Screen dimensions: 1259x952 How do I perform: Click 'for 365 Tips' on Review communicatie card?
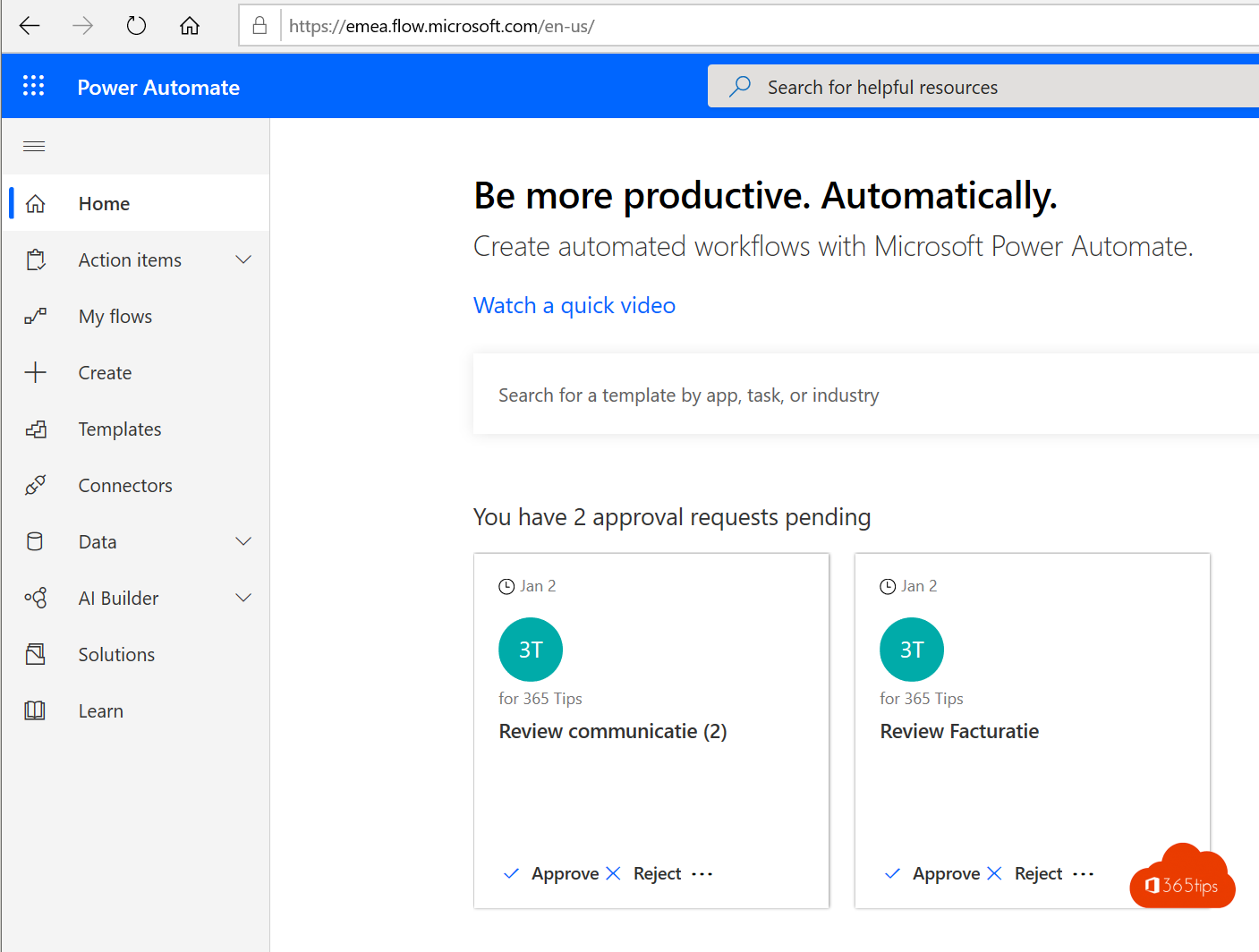pos(540,699)
